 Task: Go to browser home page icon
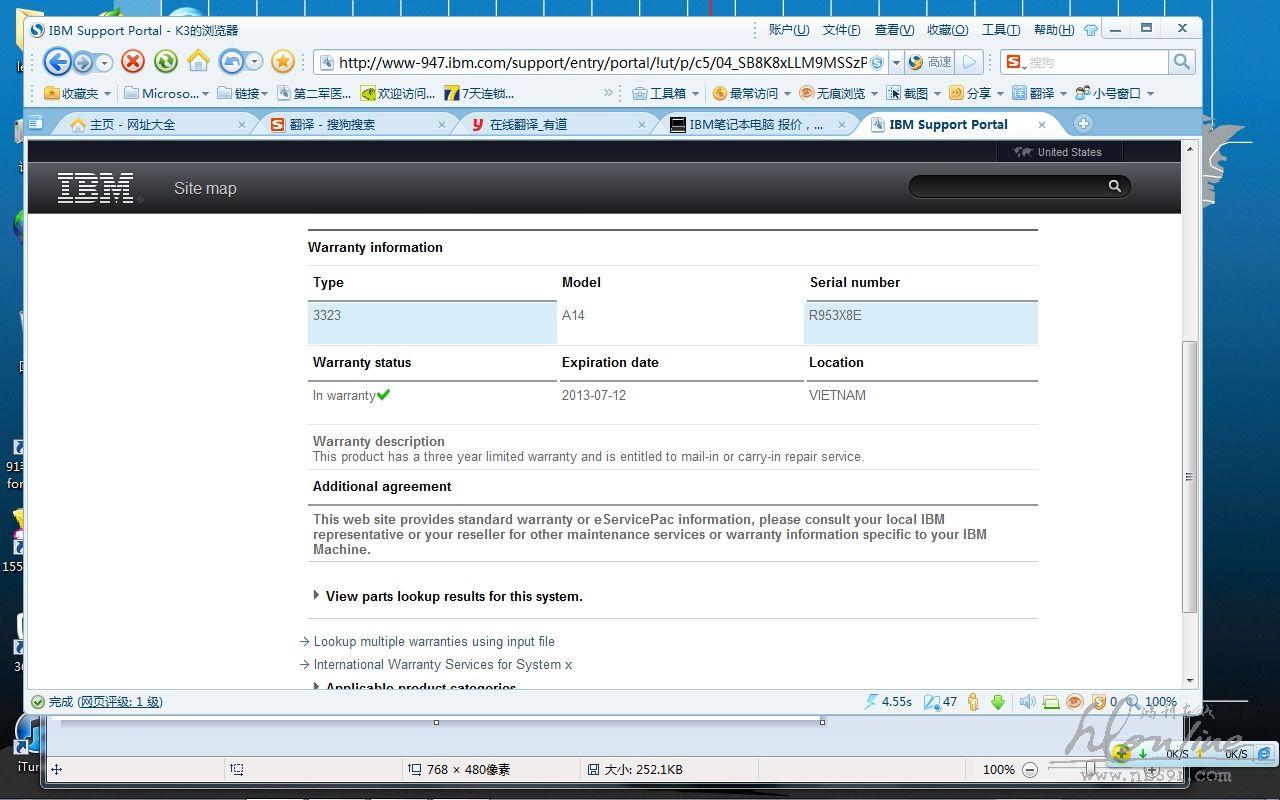point(198,62)
